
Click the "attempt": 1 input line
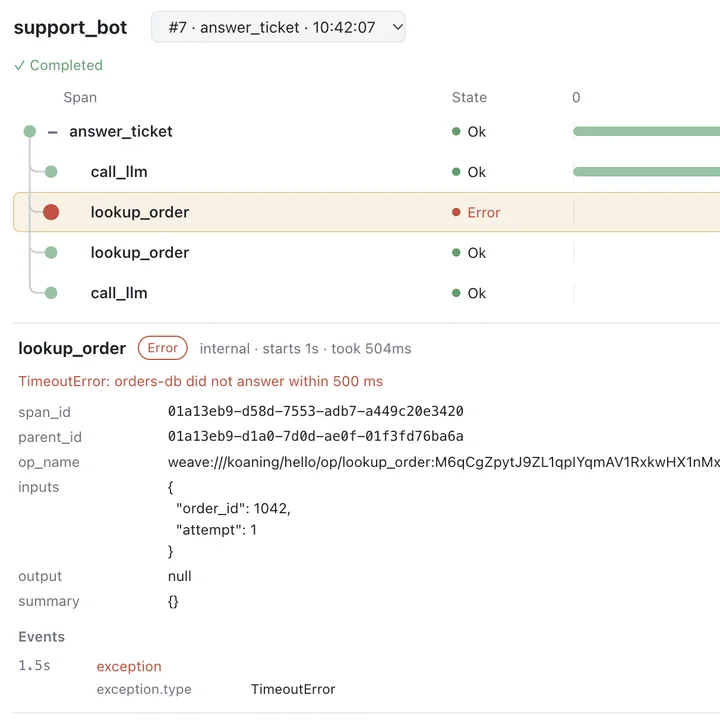pos(216,530)
